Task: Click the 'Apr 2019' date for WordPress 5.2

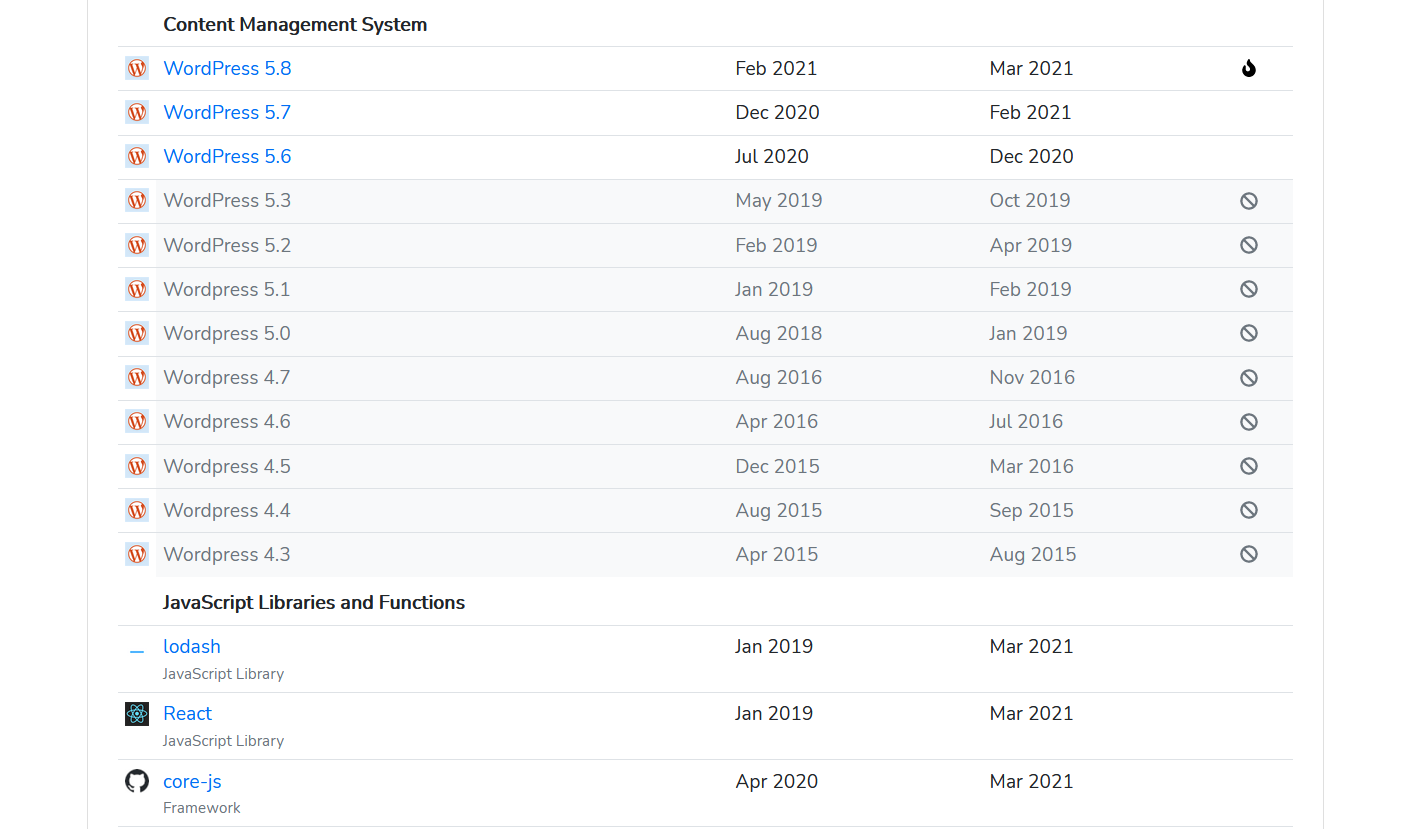Action: pos(1031,245)
